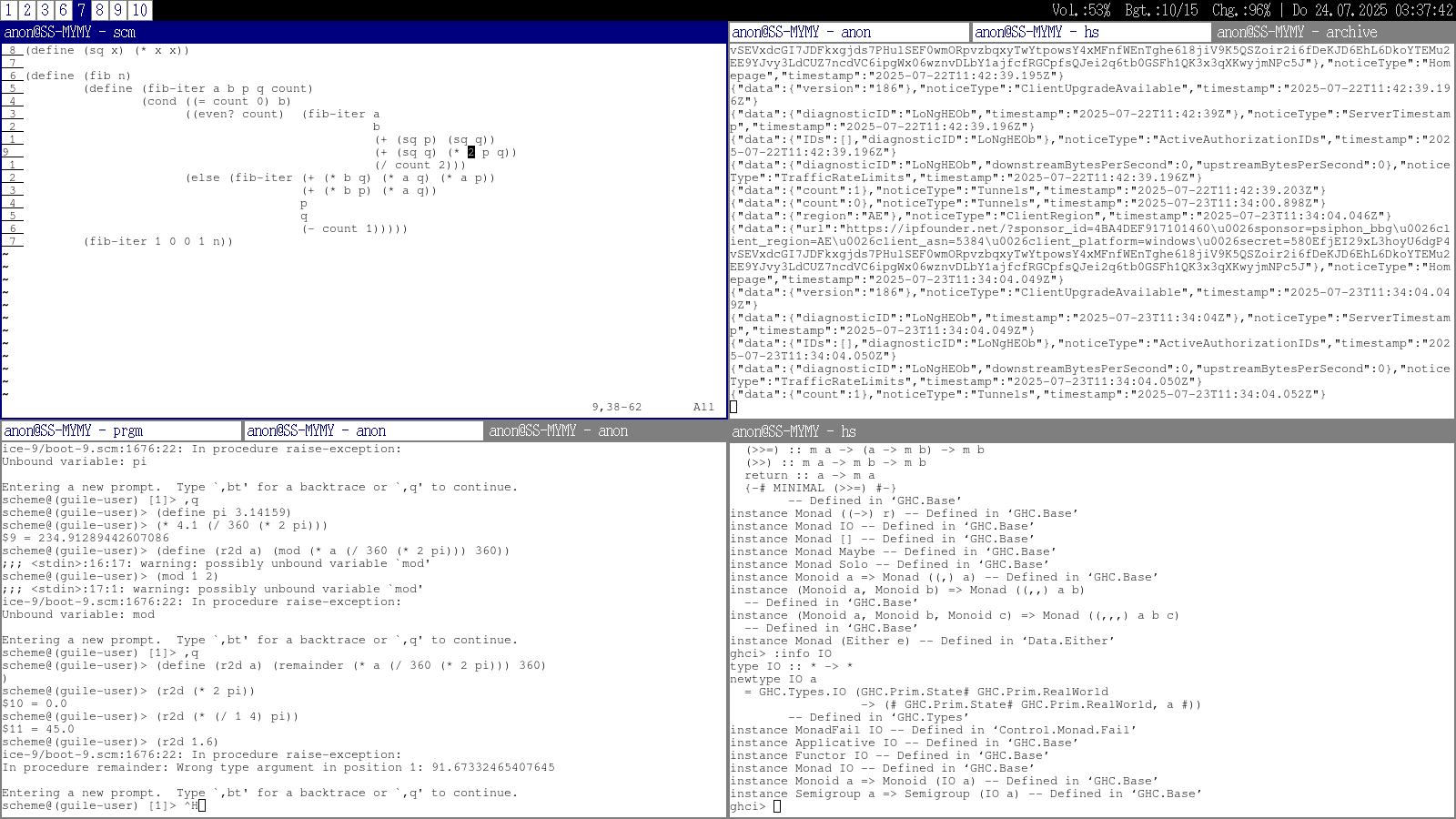Click the '(define (sq x) (* x x))' line

click(x=107, y=50)
